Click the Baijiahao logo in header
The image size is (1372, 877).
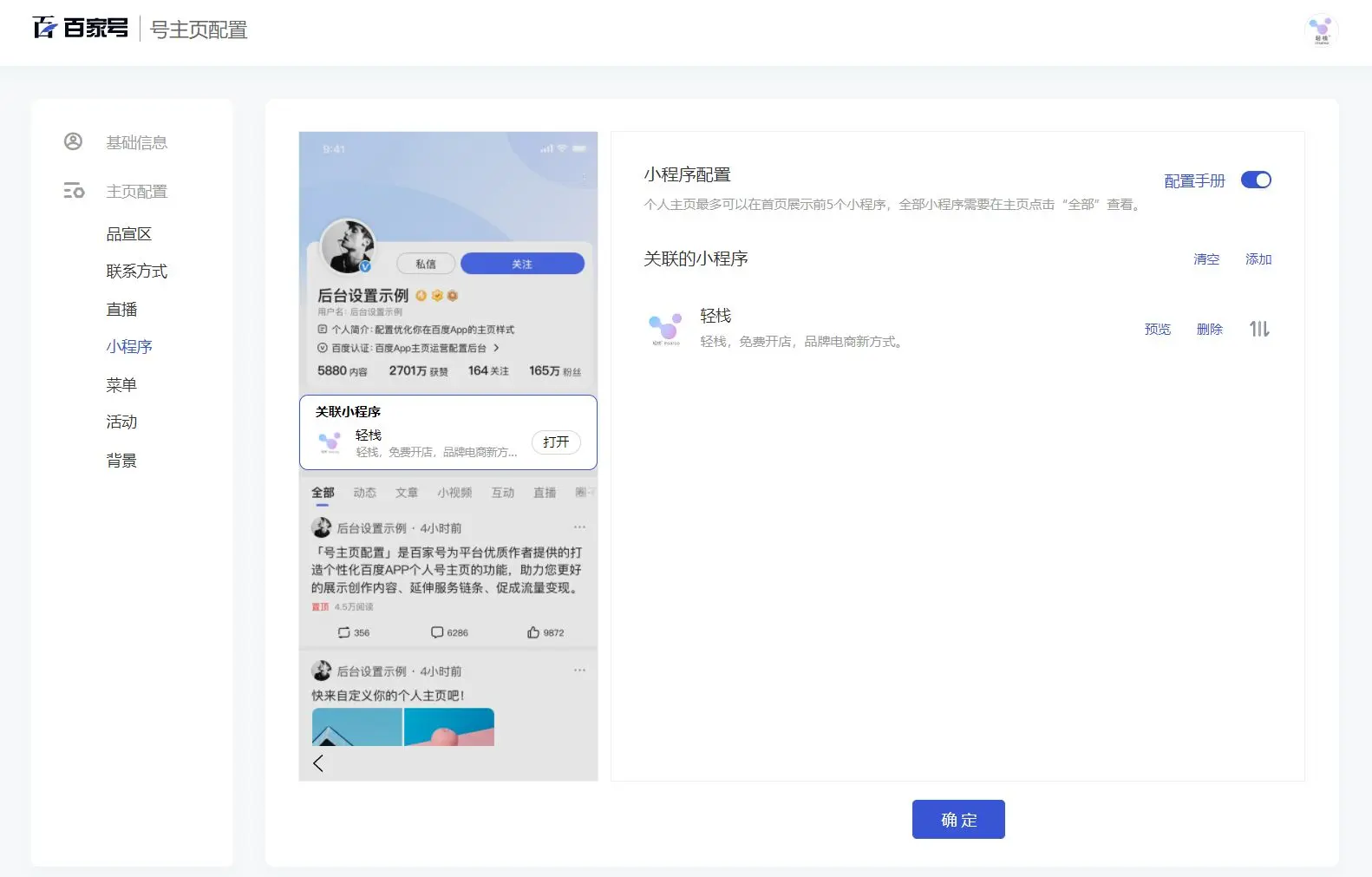pyautogui.click(x=80, y=28)
